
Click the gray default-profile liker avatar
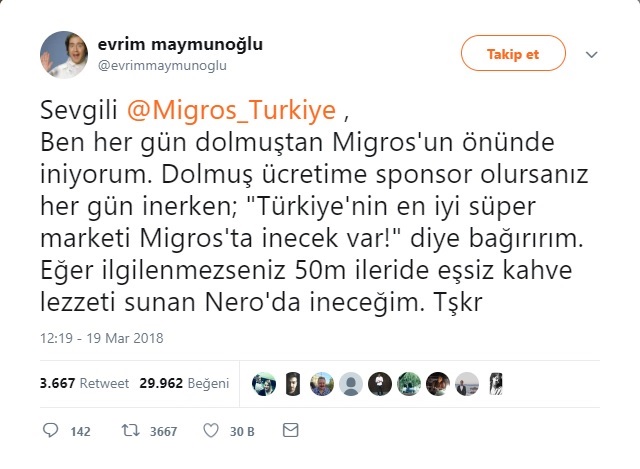point(351,384)
